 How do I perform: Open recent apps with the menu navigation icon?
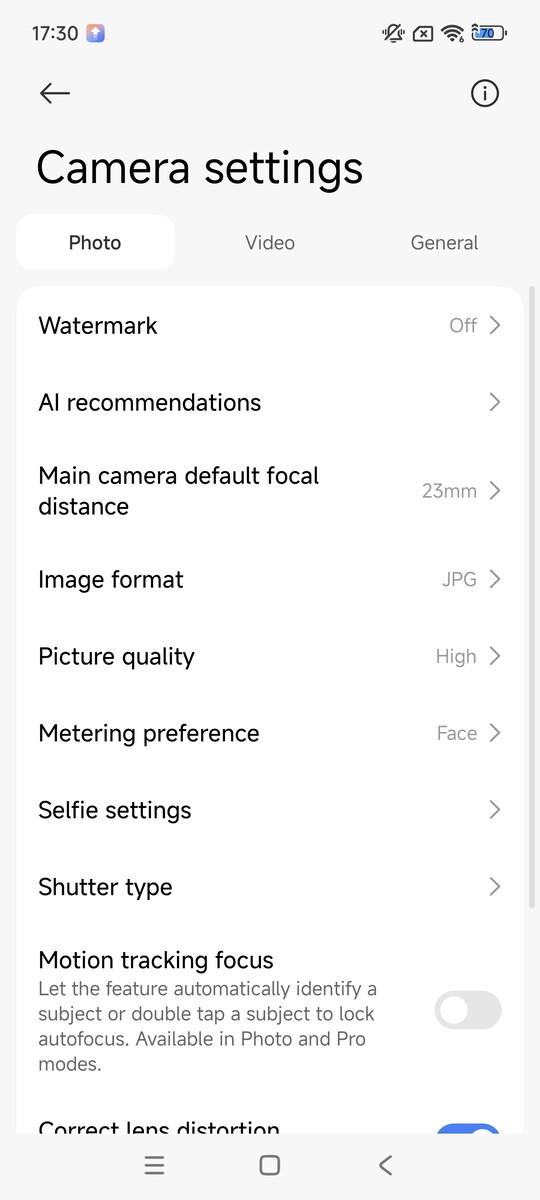153,1165
